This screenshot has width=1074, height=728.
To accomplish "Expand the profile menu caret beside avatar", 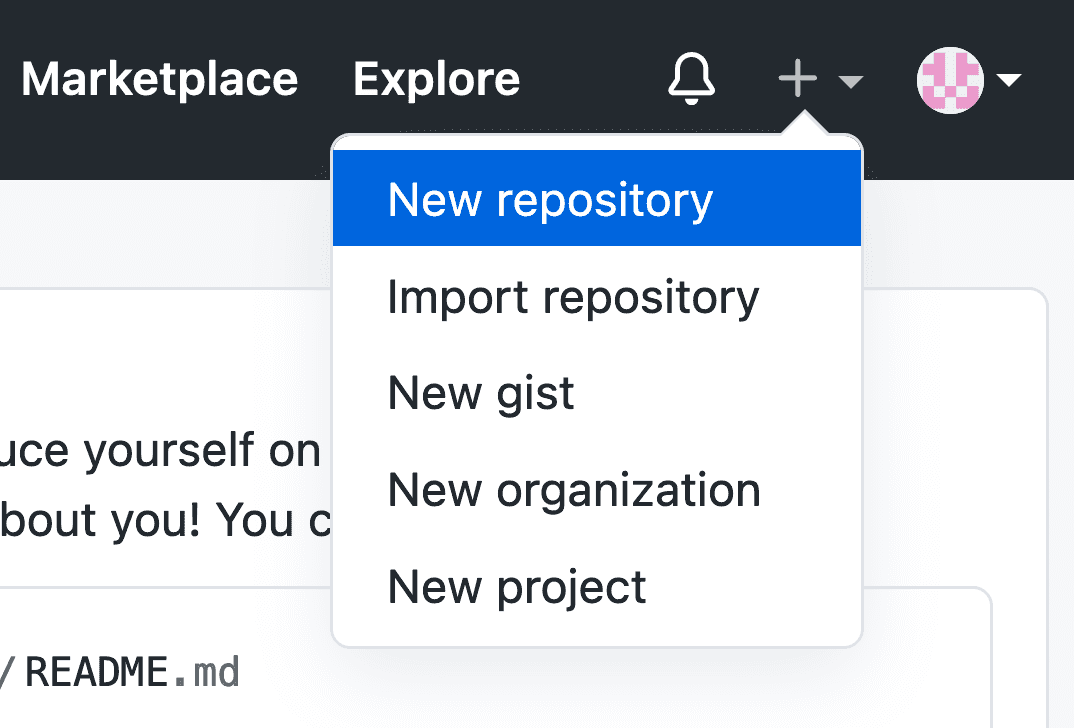I will click(1008, 80).
